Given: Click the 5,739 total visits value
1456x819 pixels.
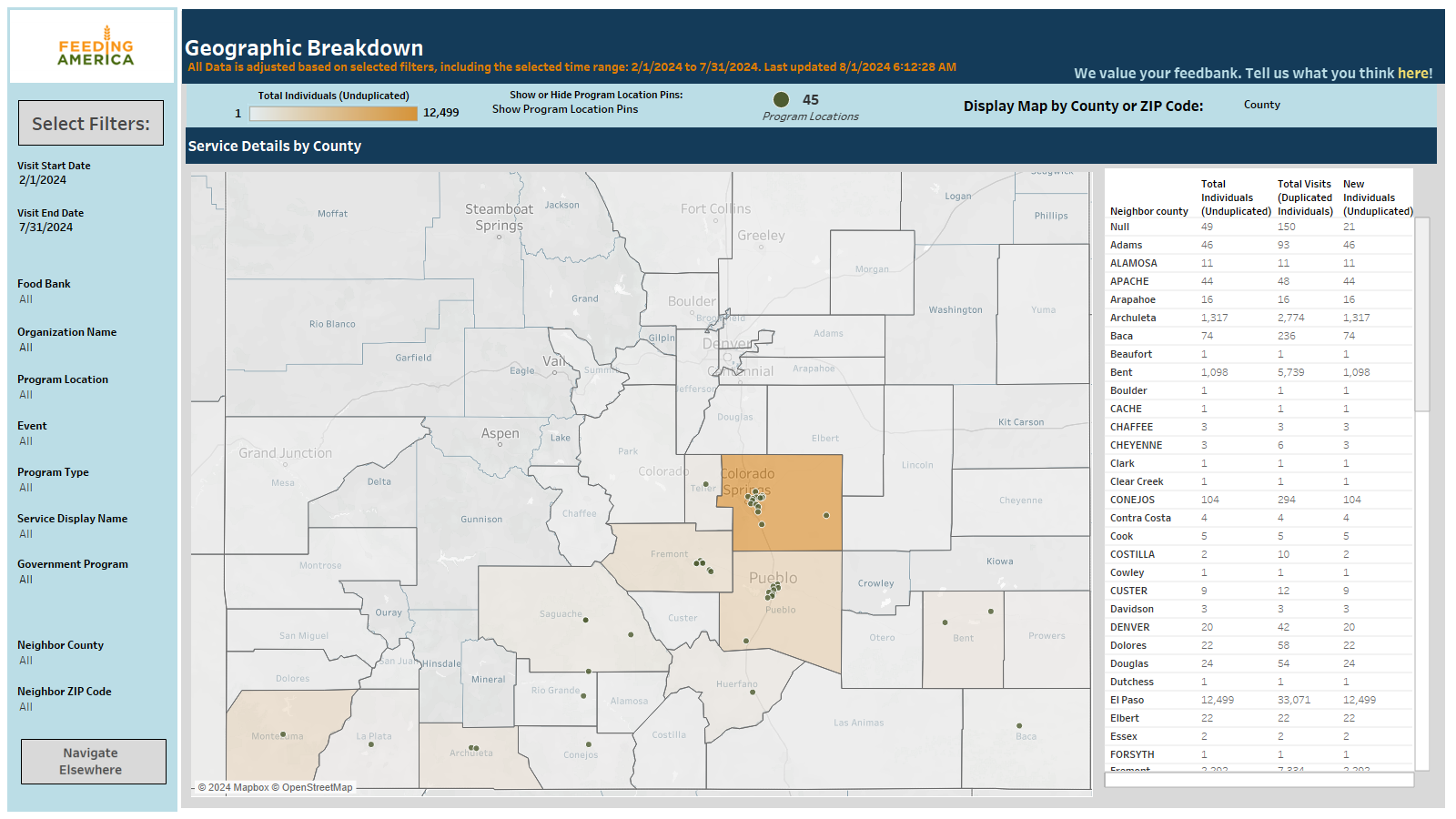Looking at the screenshot, I should [1290, 372].
